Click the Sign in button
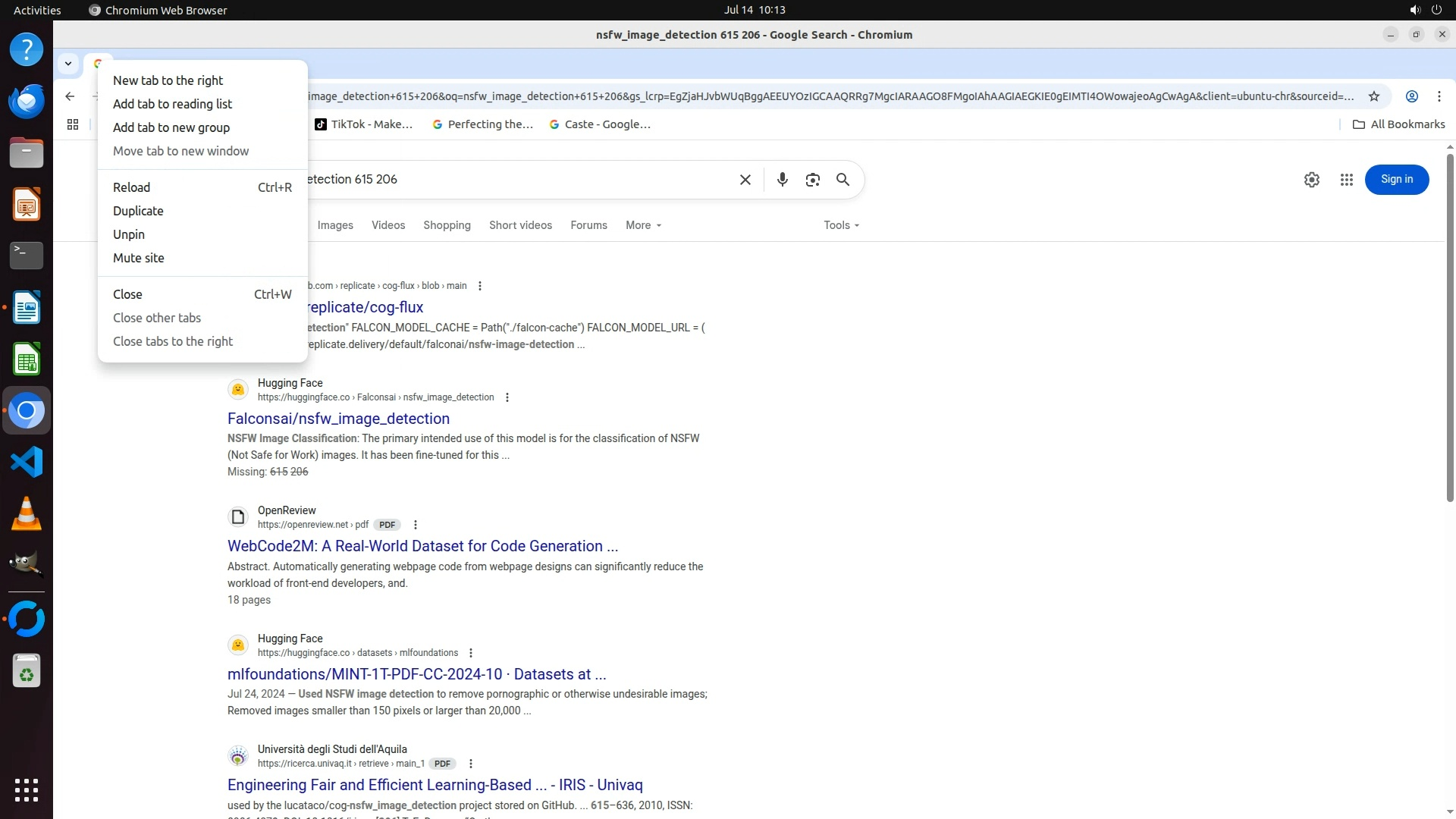This screenshot has width=1456, height=819. tap(1396, 180)
